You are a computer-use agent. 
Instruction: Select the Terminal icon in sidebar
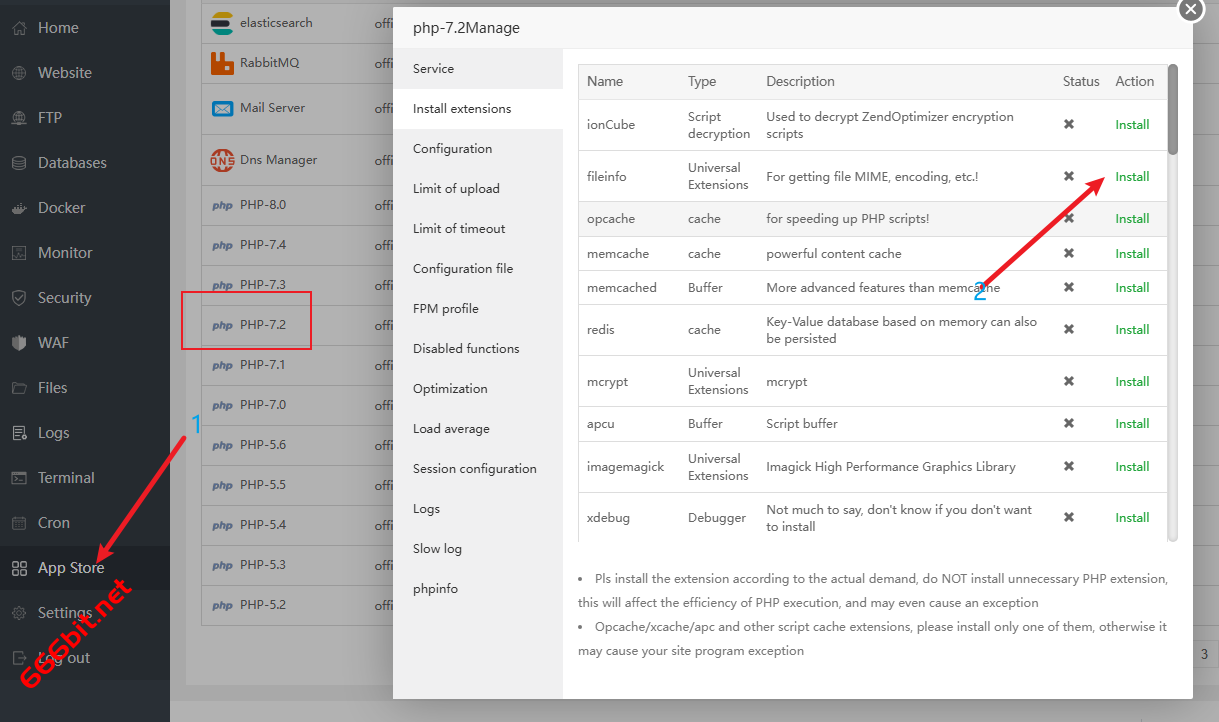pyautogui.click(x=19, y=478)
